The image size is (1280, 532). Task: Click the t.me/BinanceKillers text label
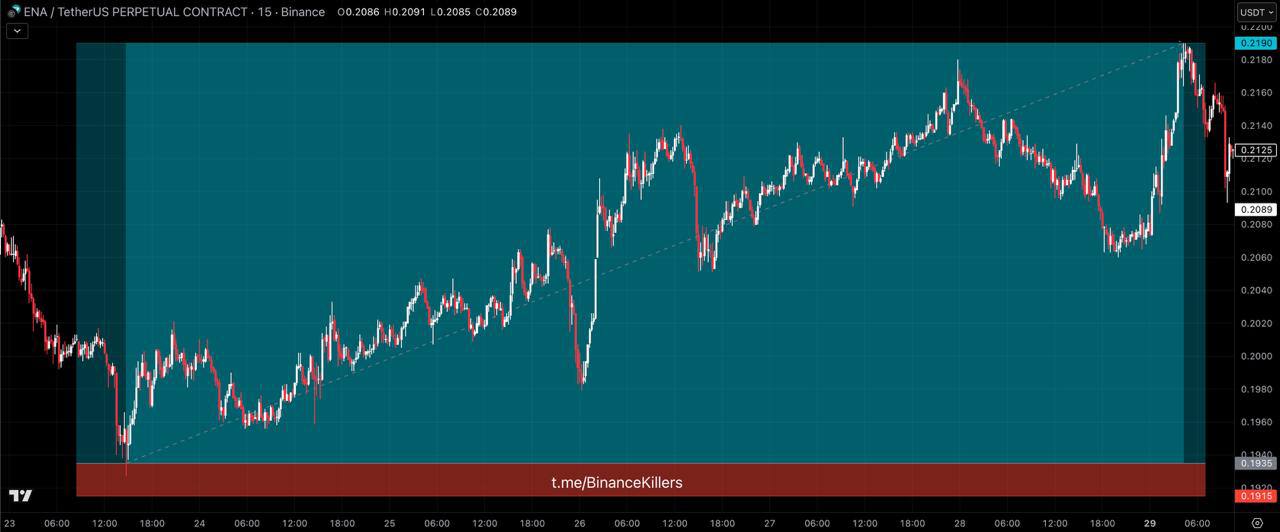[617, 483]
